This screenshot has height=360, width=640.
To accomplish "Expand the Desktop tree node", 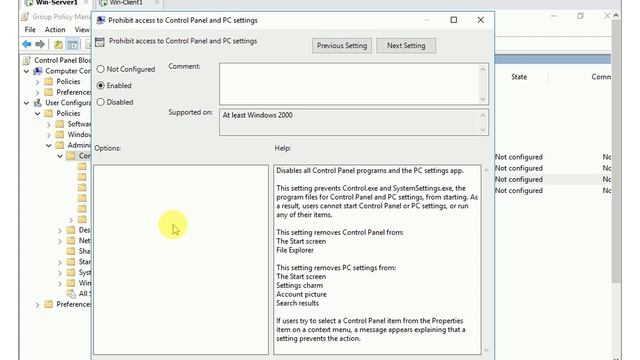I will 60,230.
